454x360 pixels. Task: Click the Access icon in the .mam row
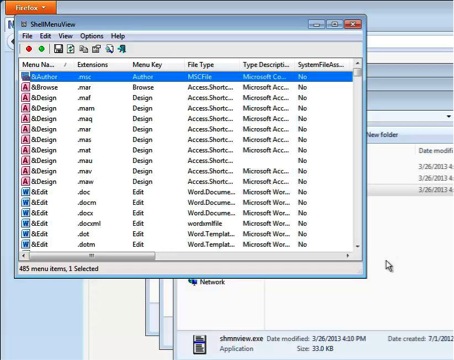pyautogui.click(x=25, y=108)
